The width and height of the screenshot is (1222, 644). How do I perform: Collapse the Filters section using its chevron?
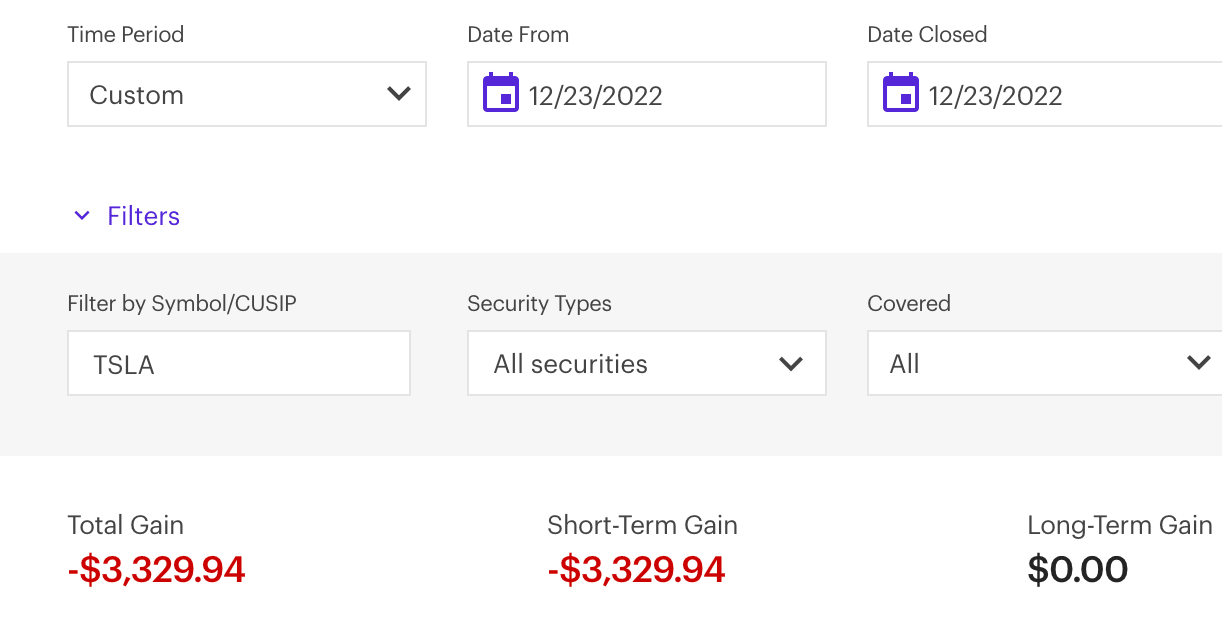pyautogui.click(x=82, y=216)
